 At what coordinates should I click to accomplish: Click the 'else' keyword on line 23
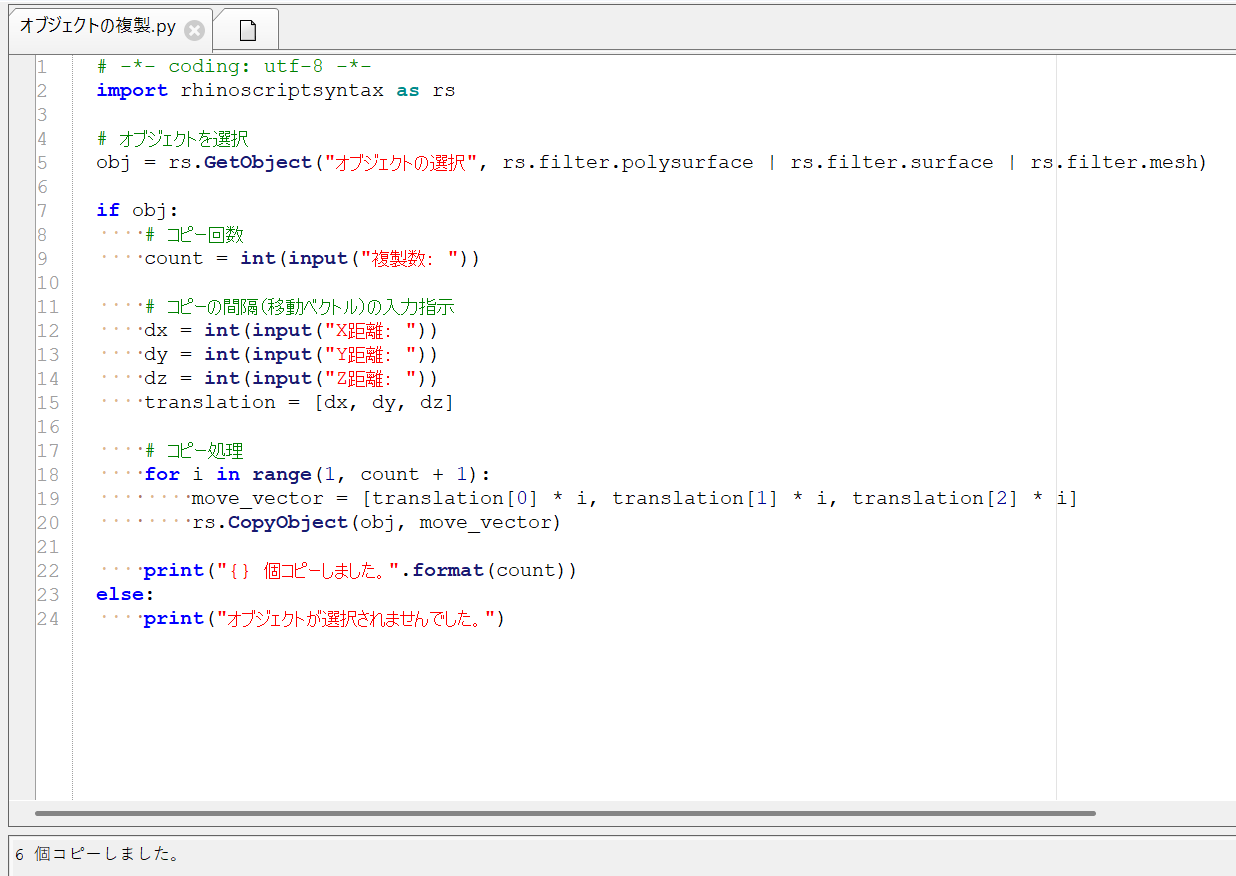[x=120, y=595]
